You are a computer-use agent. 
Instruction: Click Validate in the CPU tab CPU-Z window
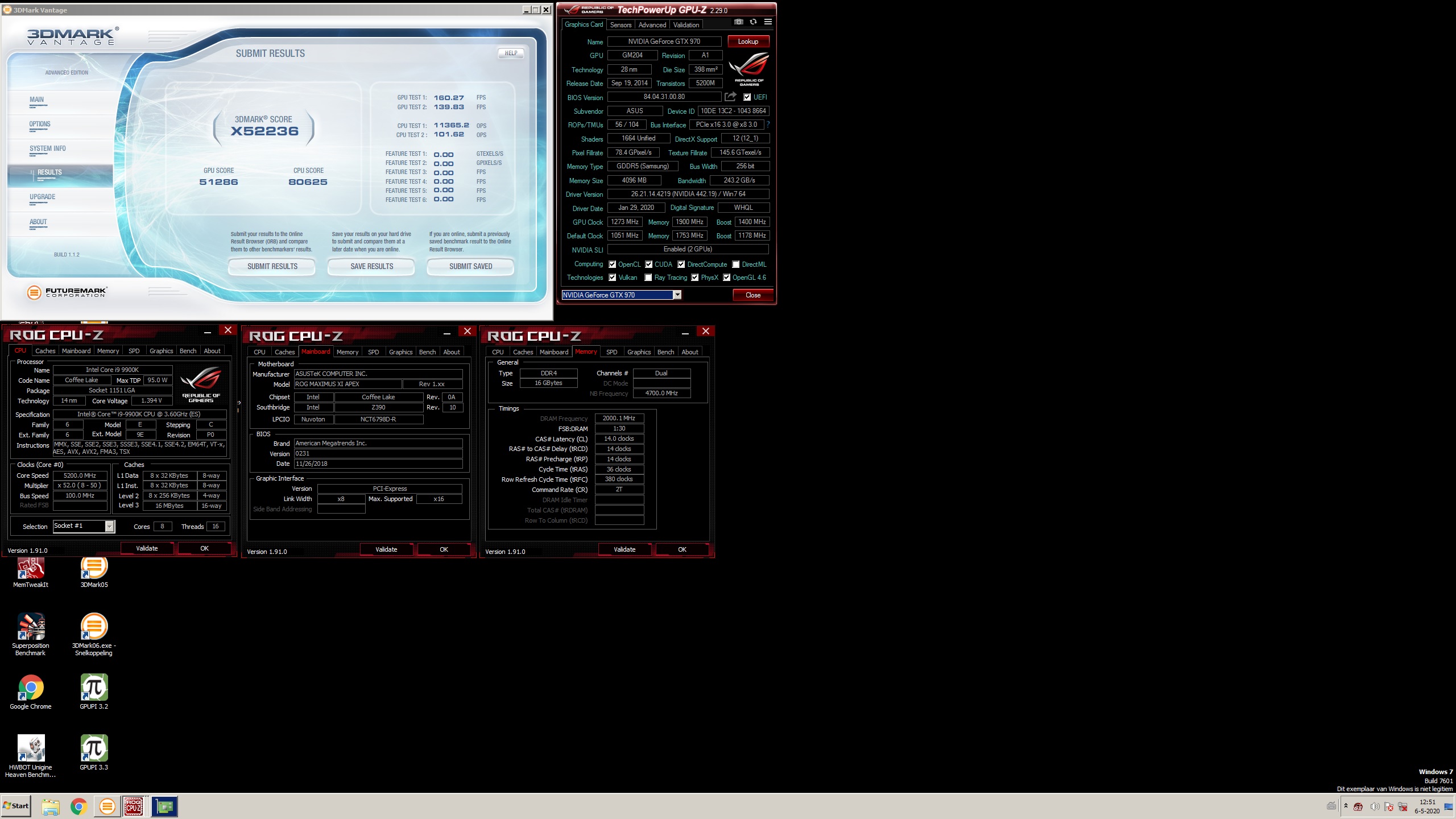pos(147,548)
